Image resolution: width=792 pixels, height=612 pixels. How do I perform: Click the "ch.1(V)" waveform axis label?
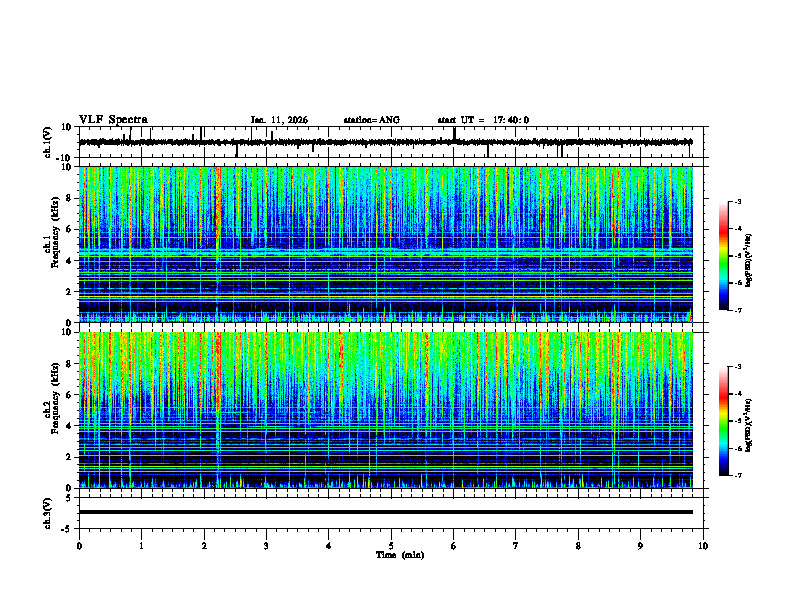point(48,142)
